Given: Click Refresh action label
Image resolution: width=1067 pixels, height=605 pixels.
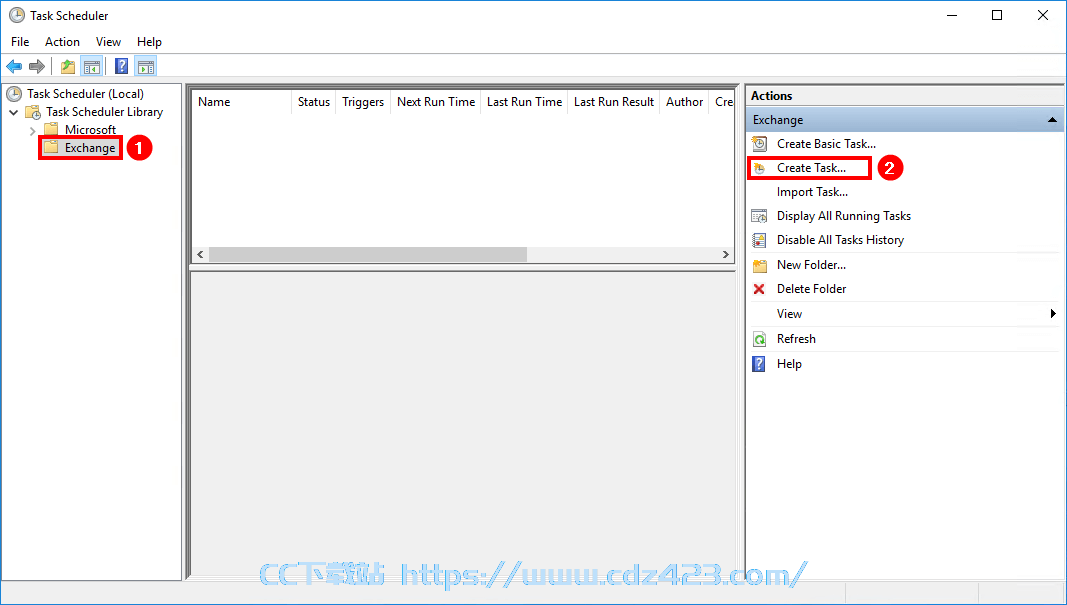Looking at the screenshot, I should pos(796,339).
